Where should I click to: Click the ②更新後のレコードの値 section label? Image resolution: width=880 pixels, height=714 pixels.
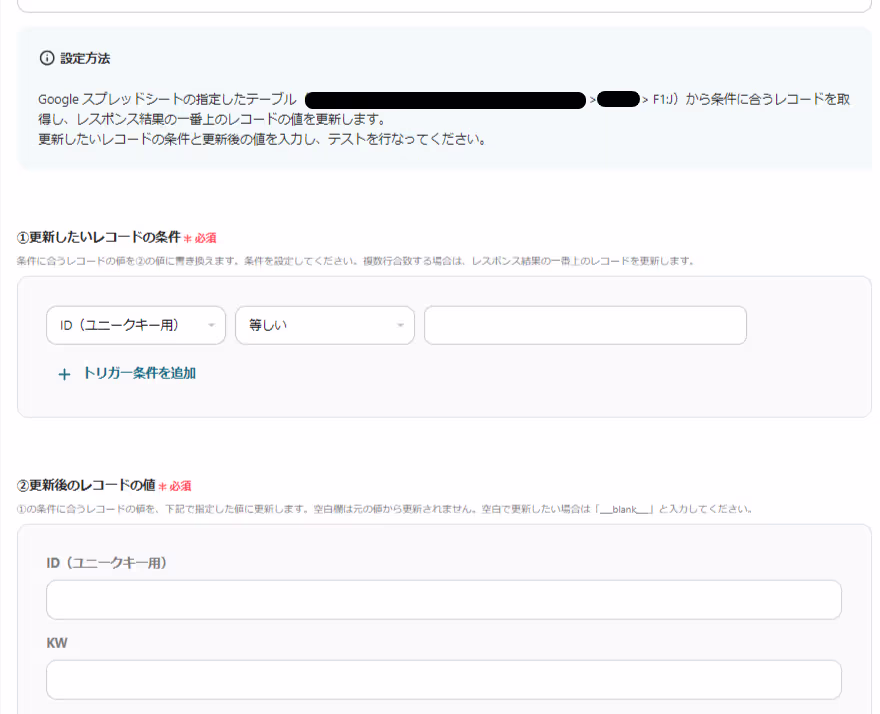[x=86, y=486]
